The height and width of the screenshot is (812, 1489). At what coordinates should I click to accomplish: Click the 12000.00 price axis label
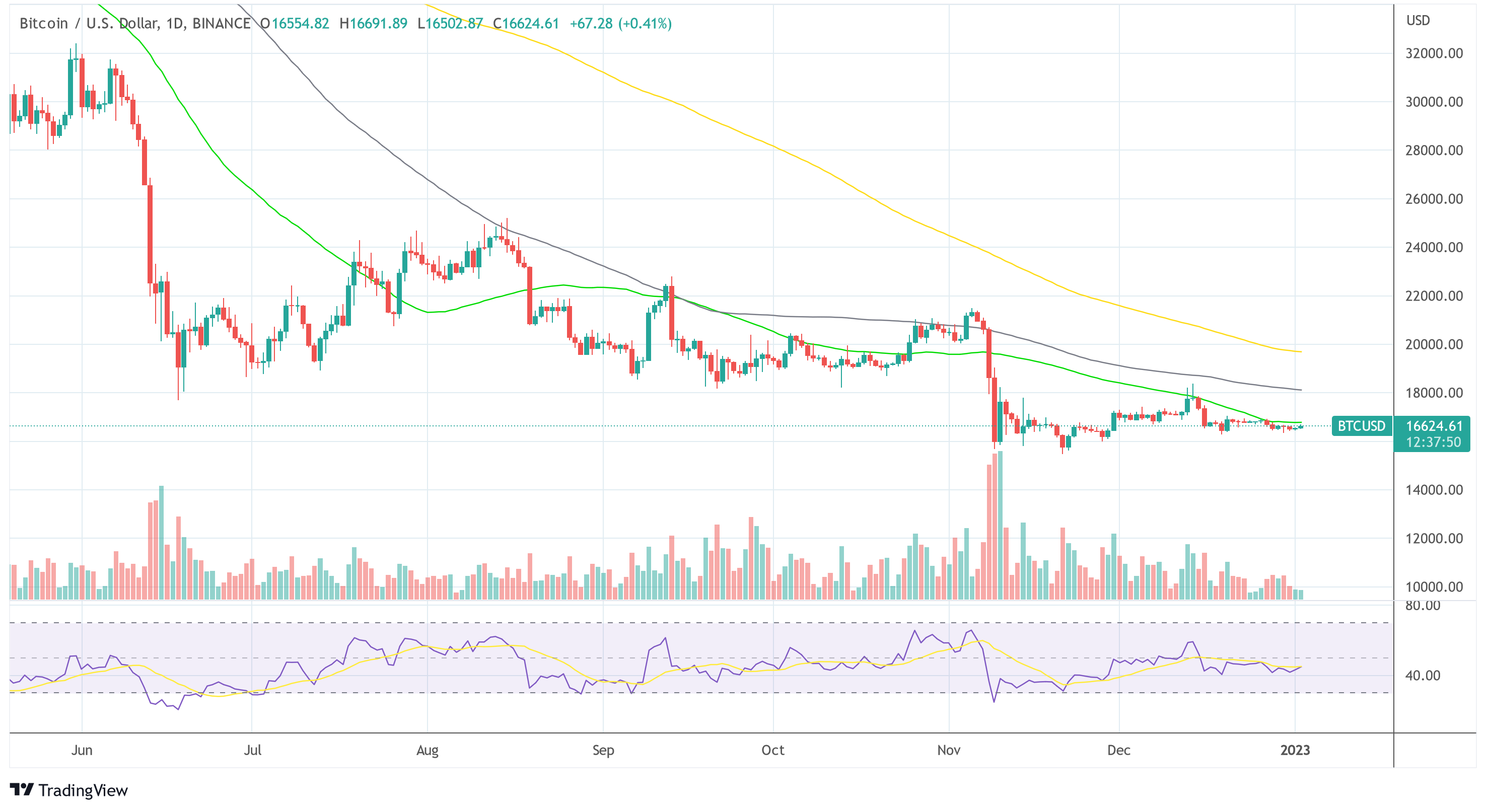click(1434, 539)
